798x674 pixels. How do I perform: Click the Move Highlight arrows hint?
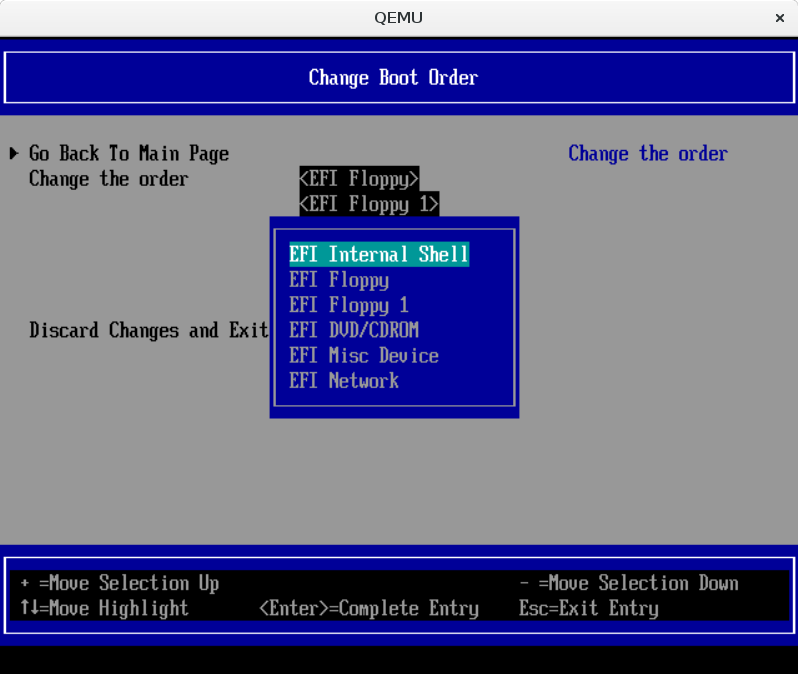[x=104, y=608]
